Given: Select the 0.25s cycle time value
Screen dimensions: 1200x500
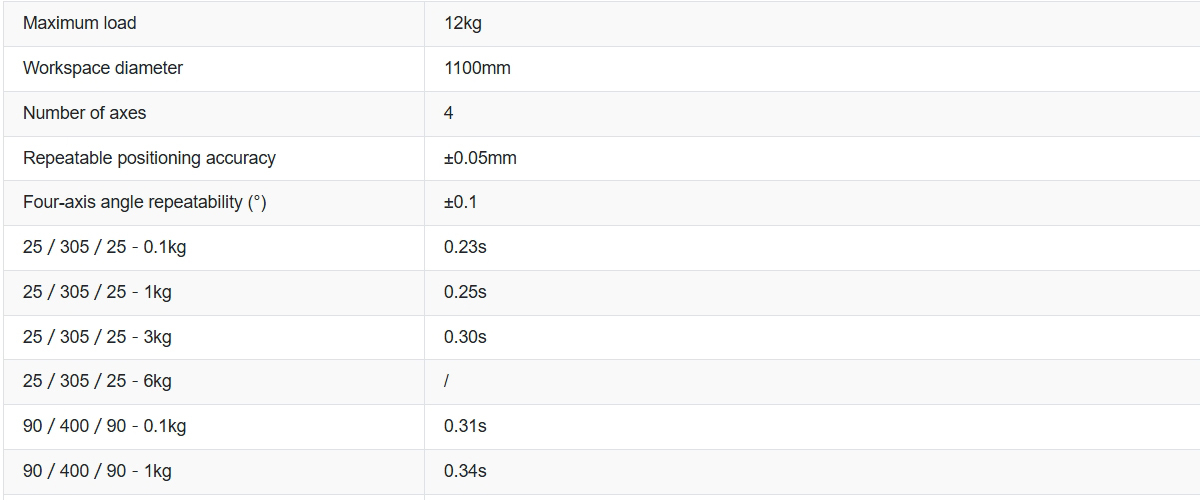Looking at the screenshot, I should coord(465,292).
